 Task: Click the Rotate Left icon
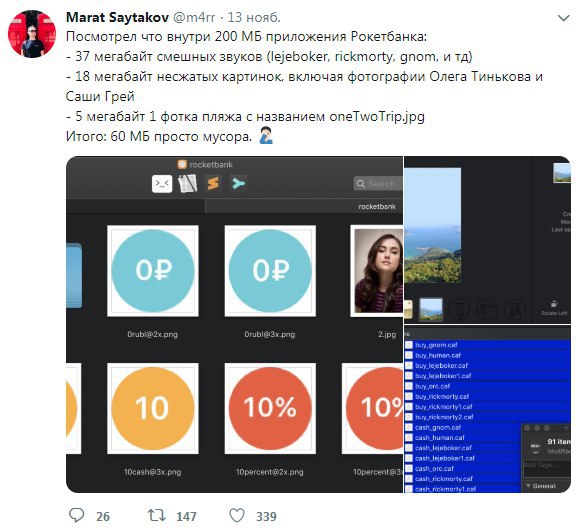[x=554, y=304]
